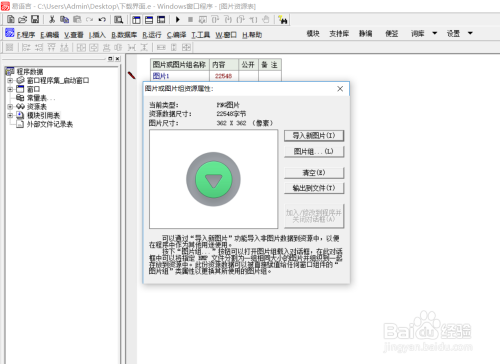Open the H.帮助 menu
Viewport: 500px width, 364px height.
(252, 35)
